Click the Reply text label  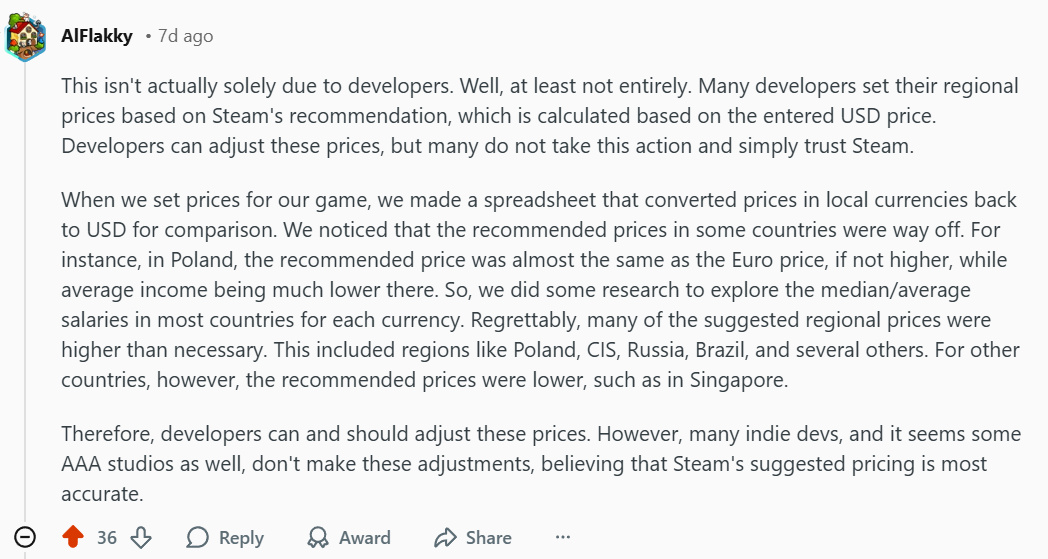[241, 538]
